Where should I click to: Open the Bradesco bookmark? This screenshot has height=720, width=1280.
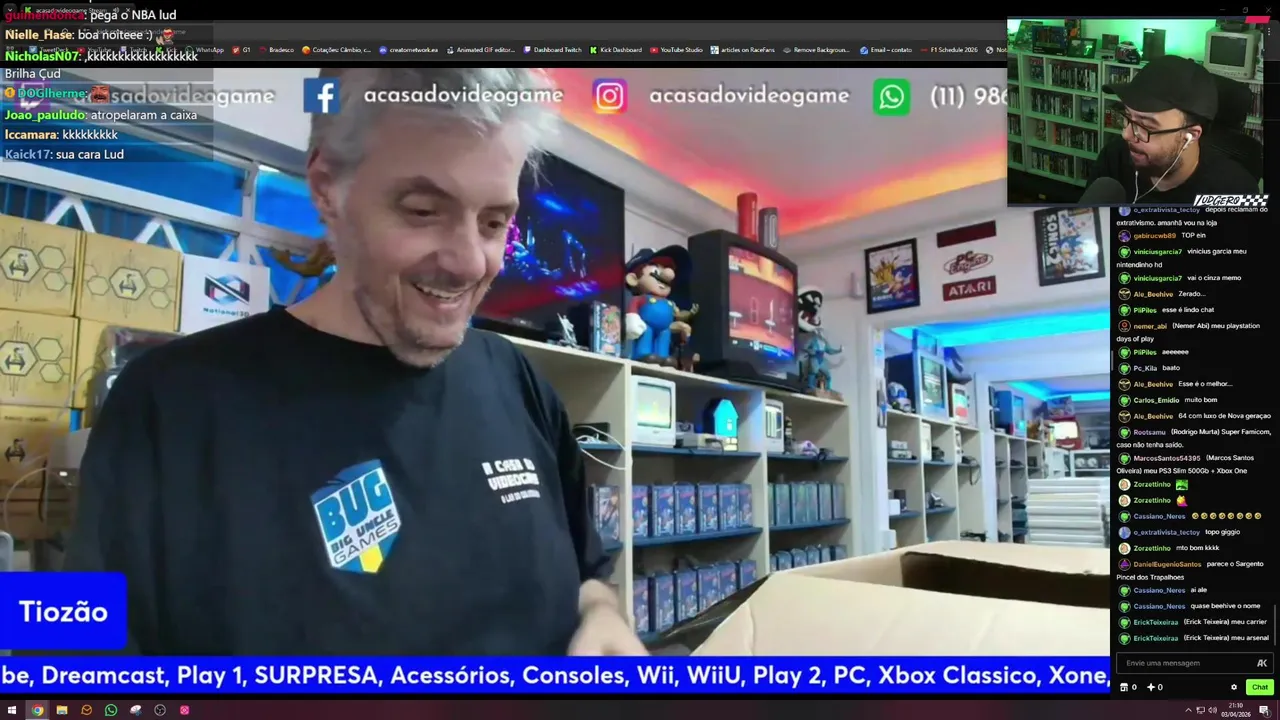[276, 49]
